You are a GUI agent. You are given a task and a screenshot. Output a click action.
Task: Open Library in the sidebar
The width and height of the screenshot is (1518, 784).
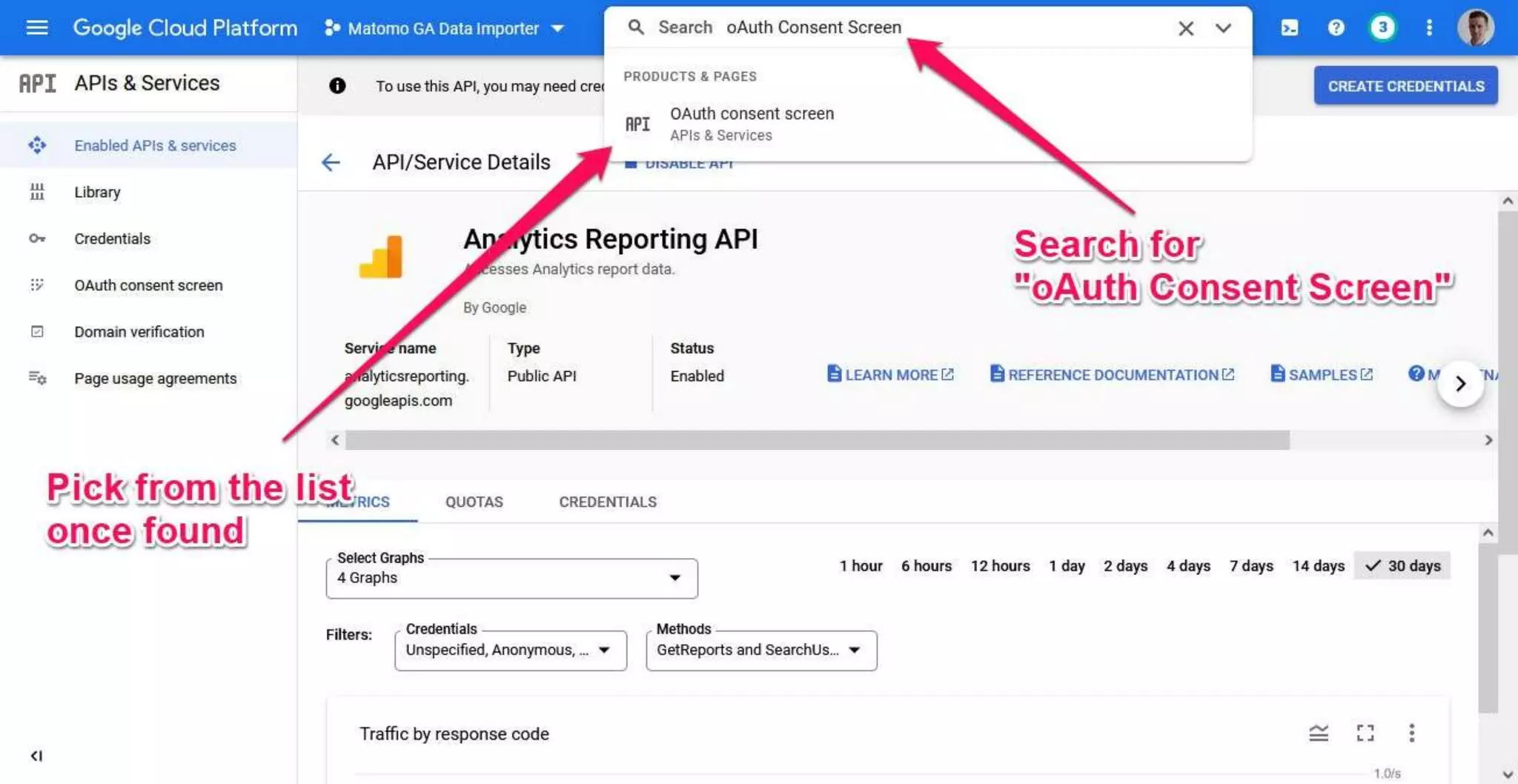pos(148,192)
